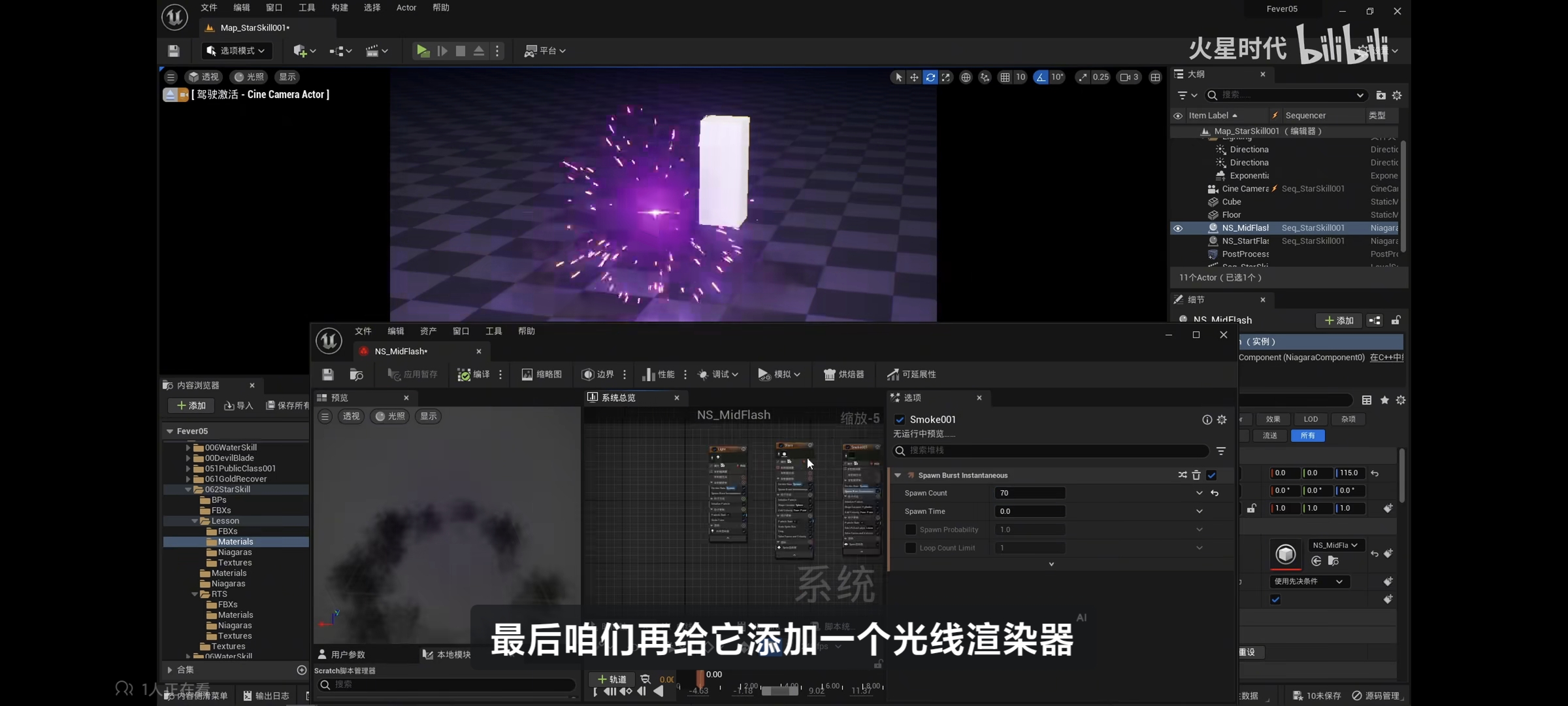Open outliner settings gear icon
This screenshot has height=706, width=1568.
1397,95
